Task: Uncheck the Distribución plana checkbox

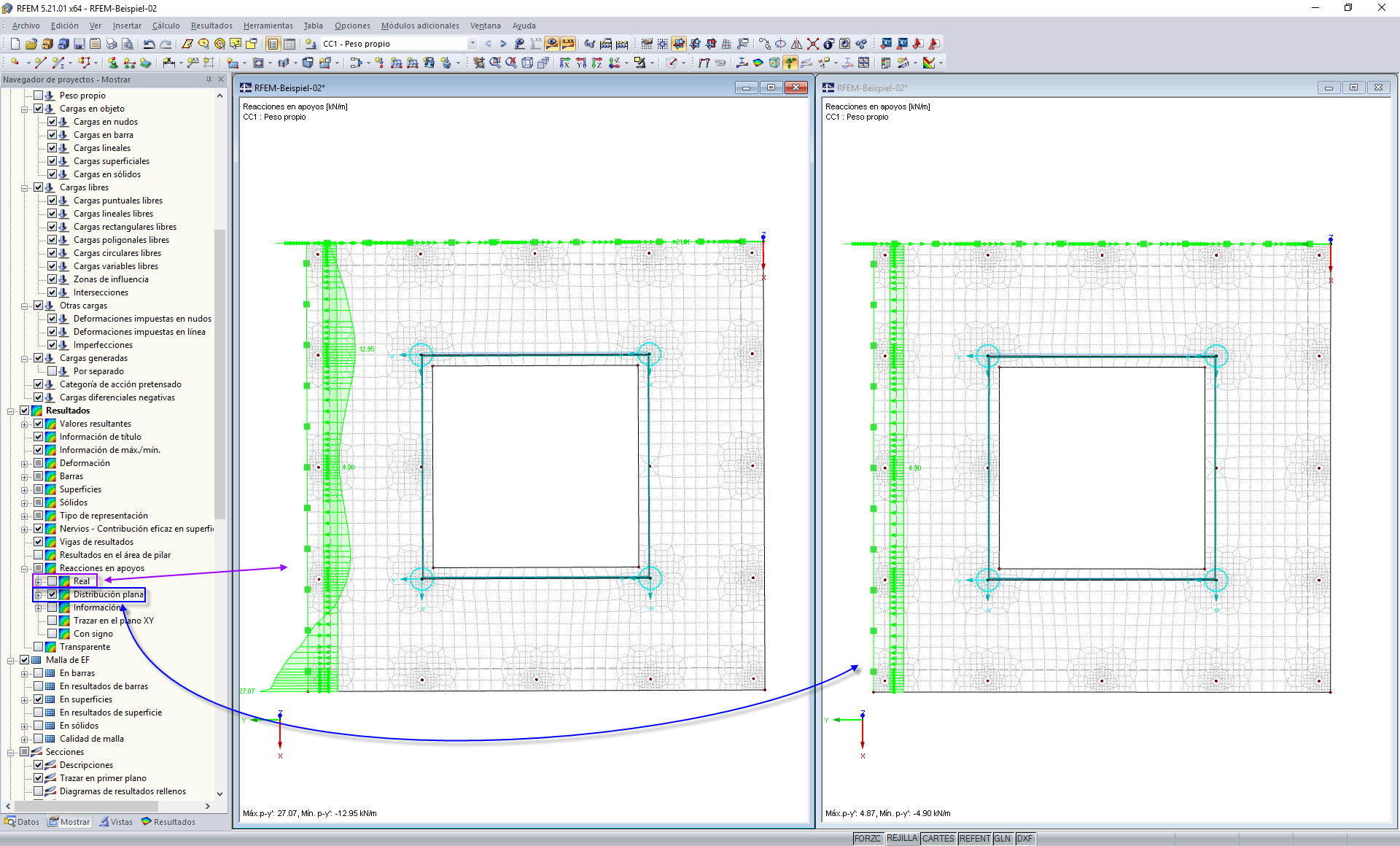Action: pos(52,594)
